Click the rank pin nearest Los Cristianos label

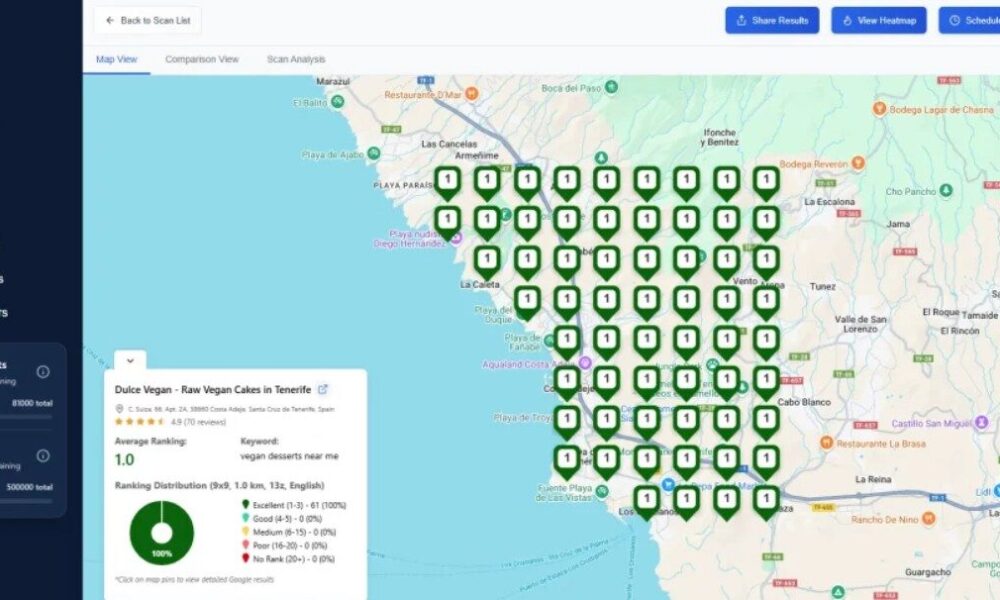click(x=647, y=502)
